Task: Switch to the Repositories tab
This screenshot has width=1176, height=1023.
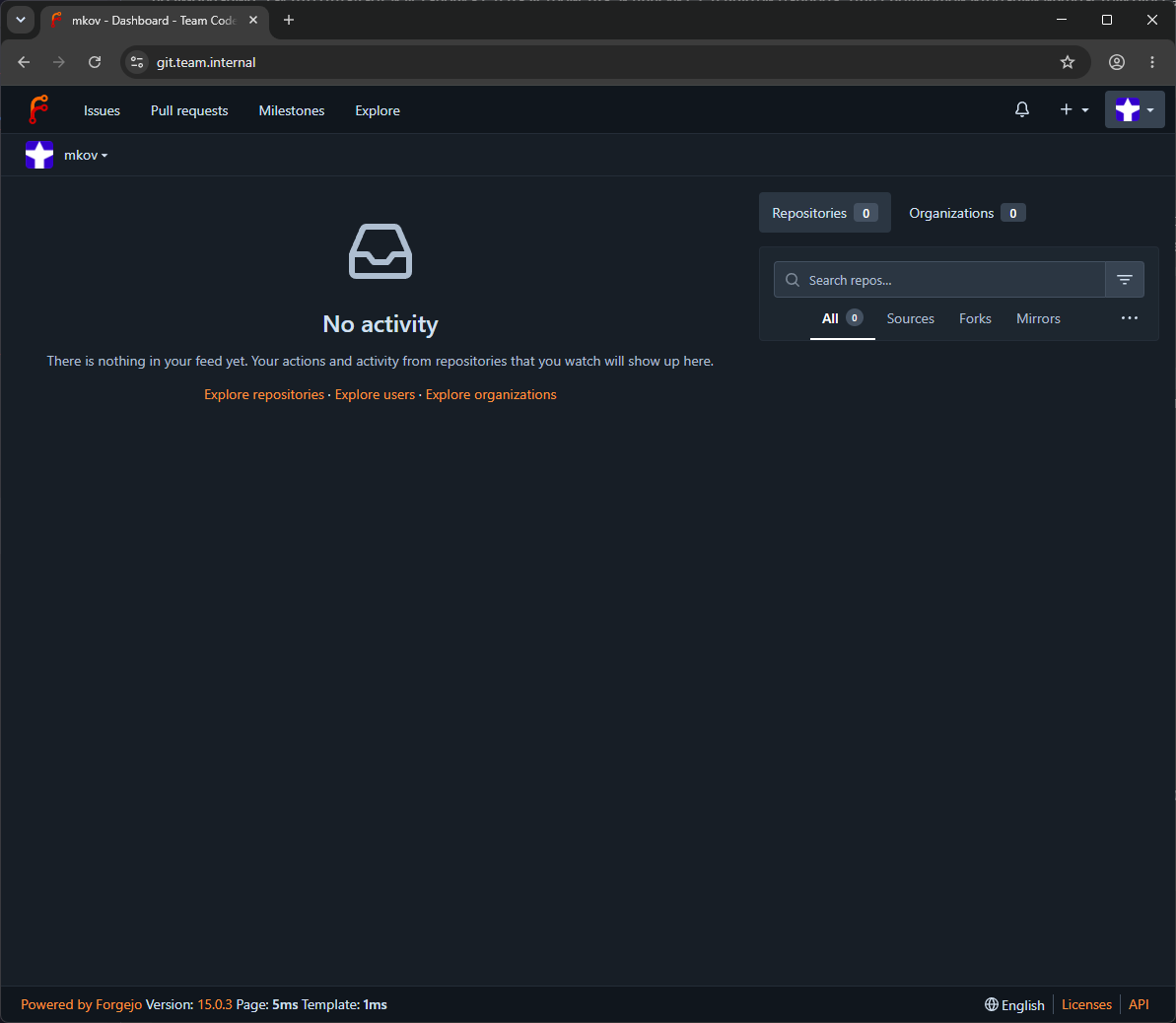Action: (x=824, y=213)
